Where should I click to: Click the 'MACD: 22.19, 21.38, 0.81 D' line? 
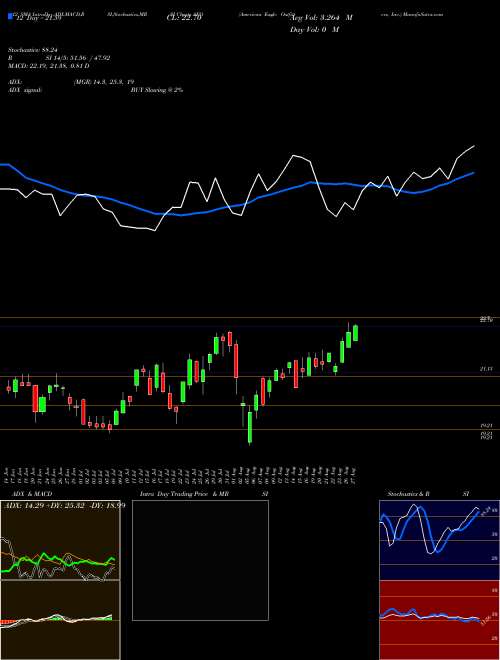tap(49, 66)
